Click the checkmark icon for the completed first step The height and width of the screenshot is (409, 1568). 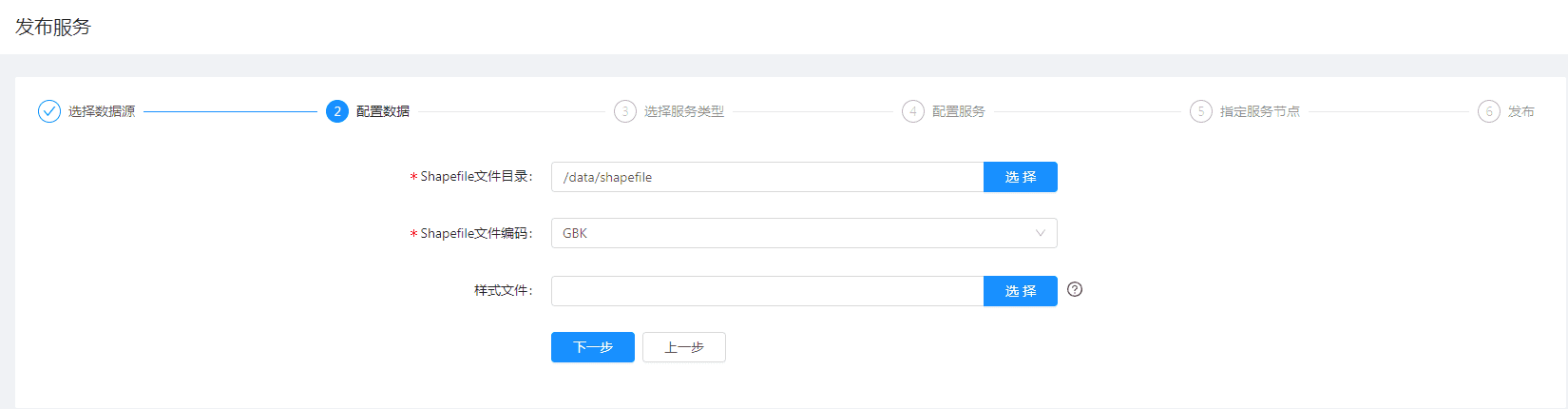[x=49, y=111]
